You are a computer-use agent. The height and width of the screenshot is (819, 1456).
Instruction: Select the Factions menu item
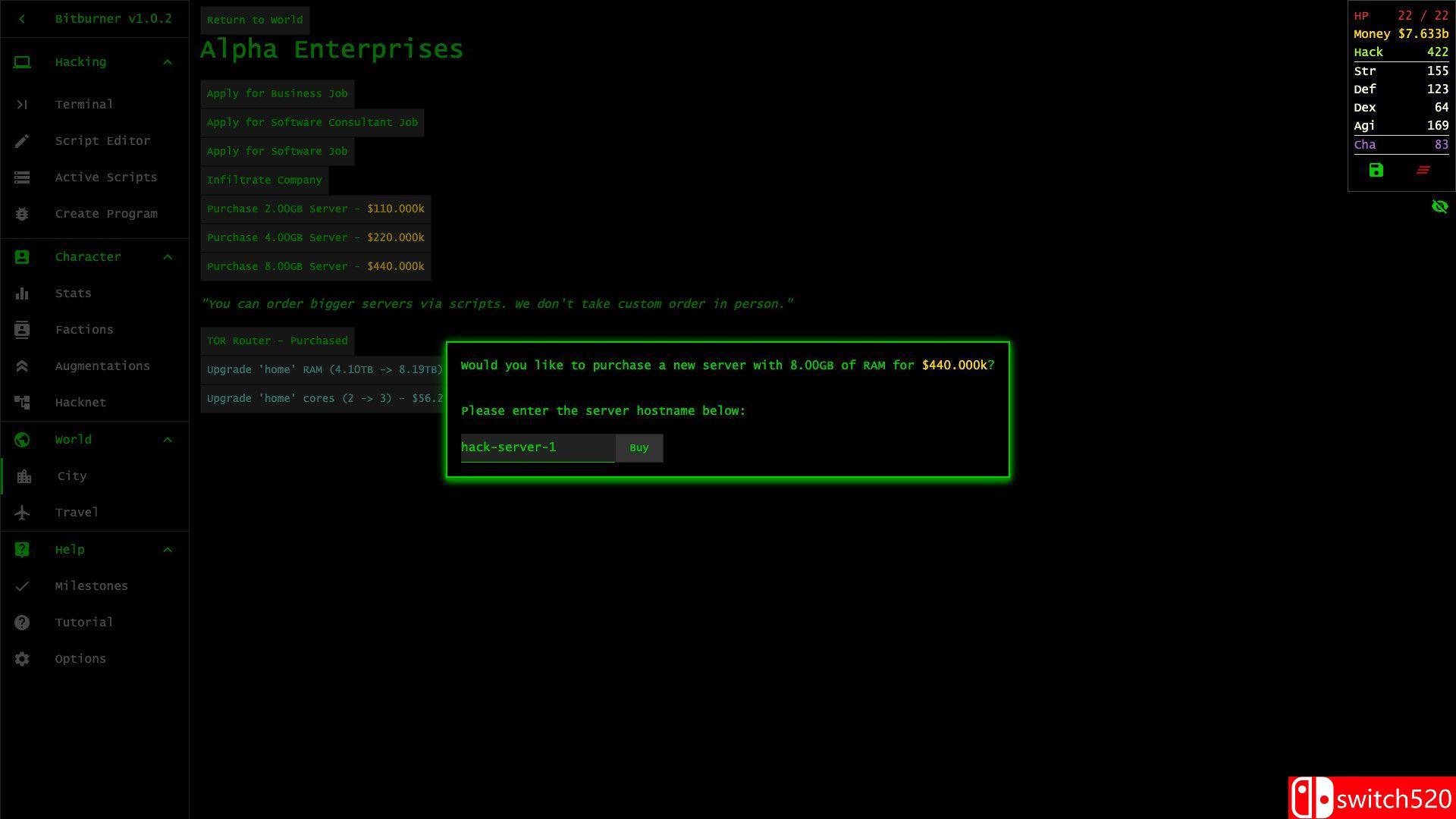84,329
